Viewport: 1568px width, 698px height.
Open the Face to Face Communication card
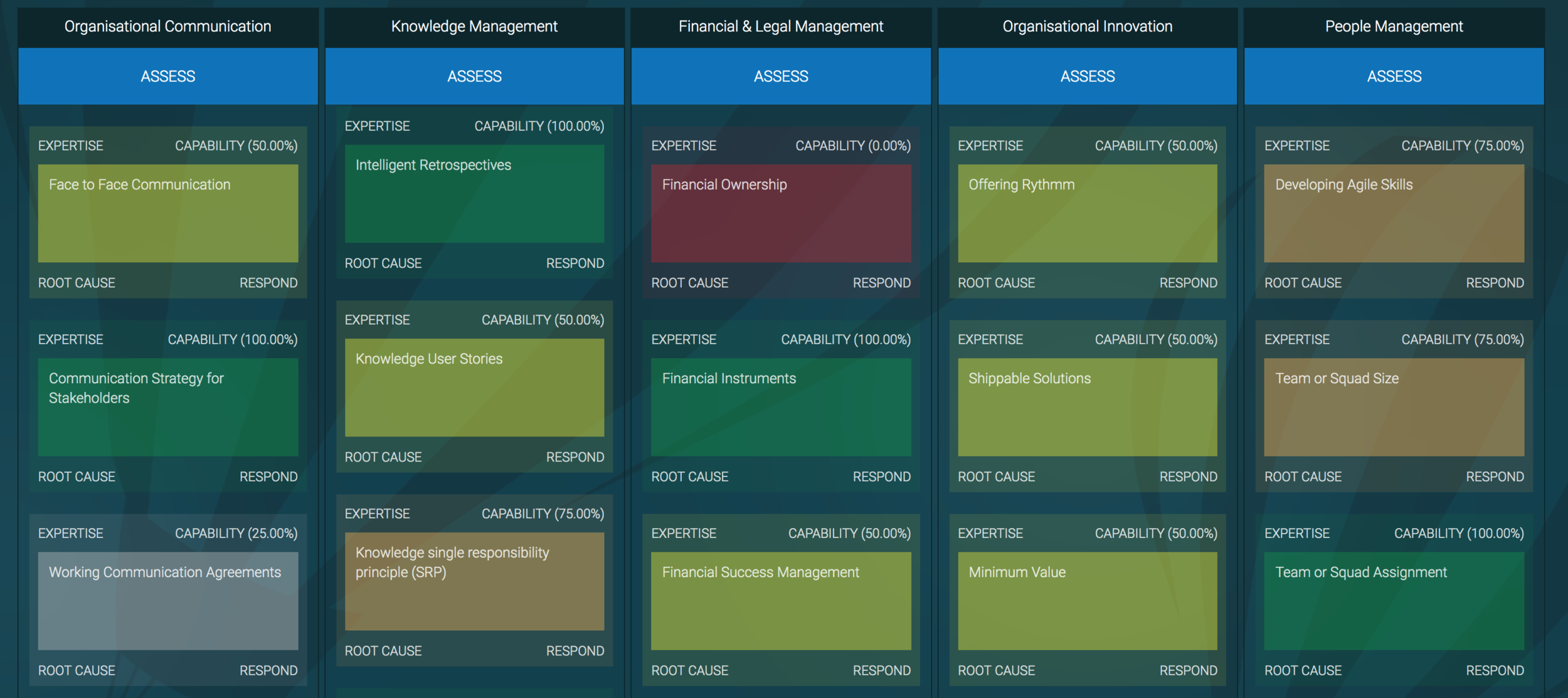pos(168,213)
